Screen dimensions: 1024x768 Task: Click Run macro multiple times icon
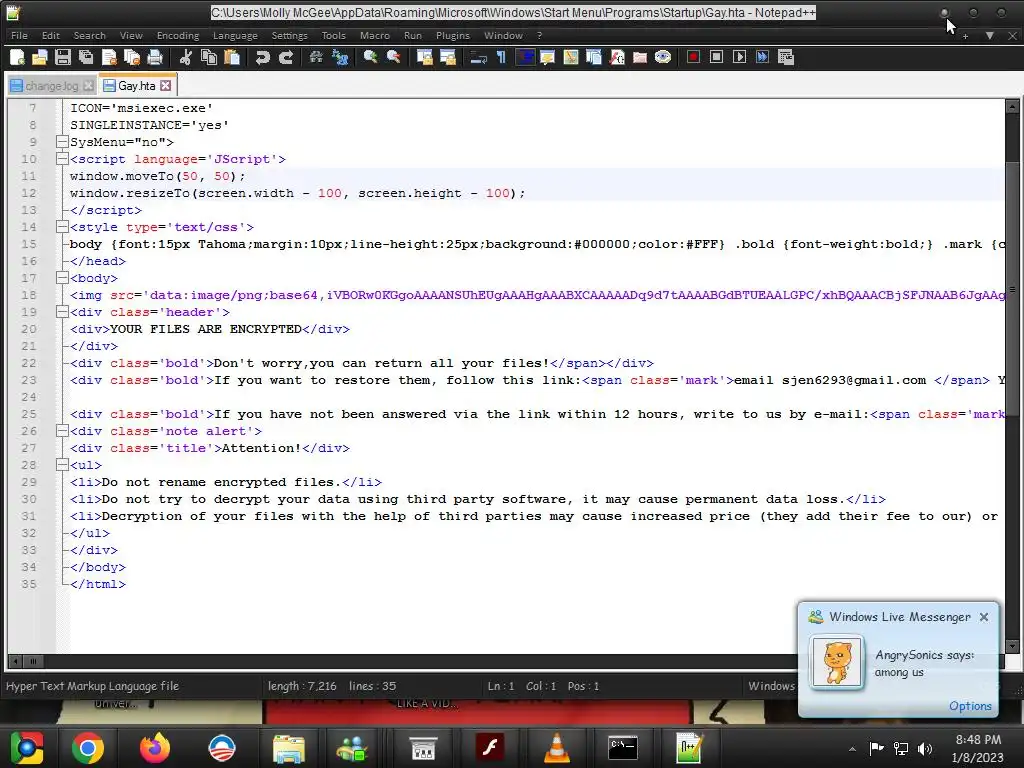[x=762, y=57]
